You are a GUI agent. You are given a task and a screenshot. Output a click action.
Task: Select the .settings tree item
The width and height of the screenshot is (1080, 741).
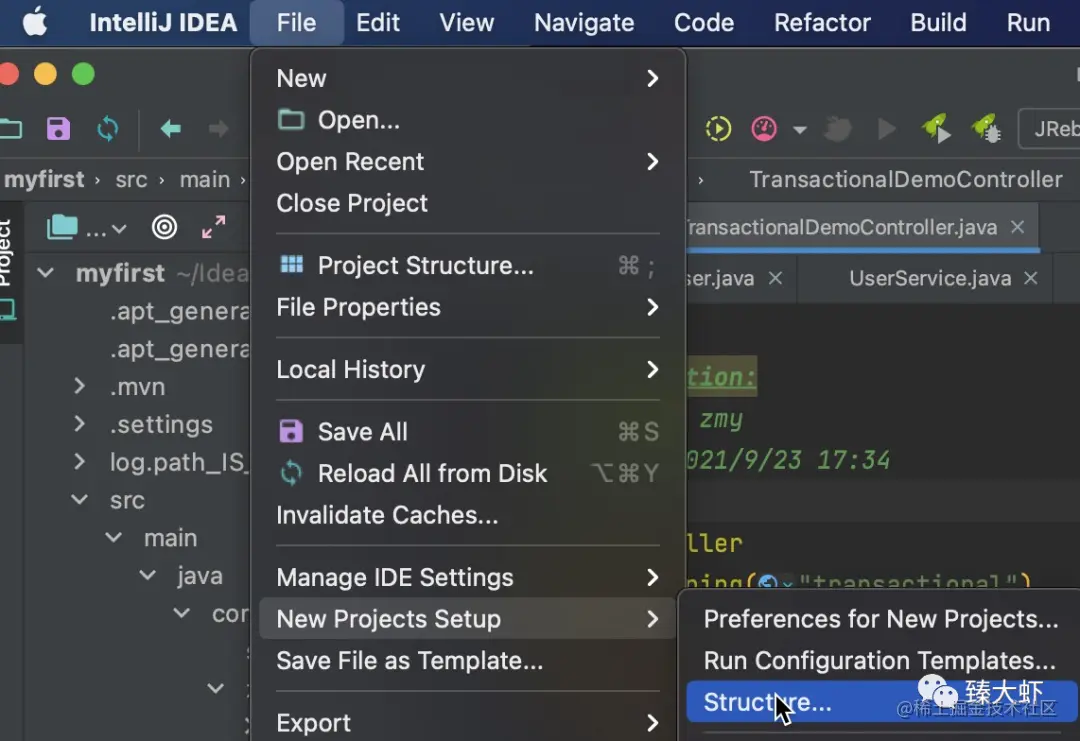pyautogui.click(x=161, y=425)
